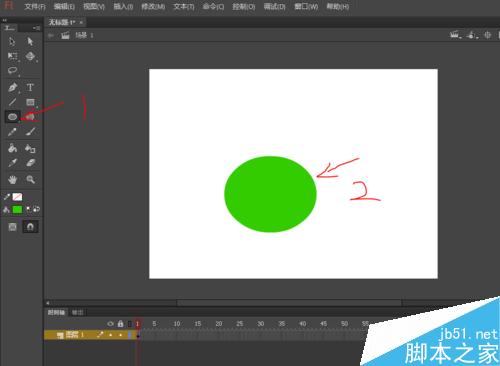Screen dimensions: 500x366
Task: Select the Text tool
Action: [30, 87]
